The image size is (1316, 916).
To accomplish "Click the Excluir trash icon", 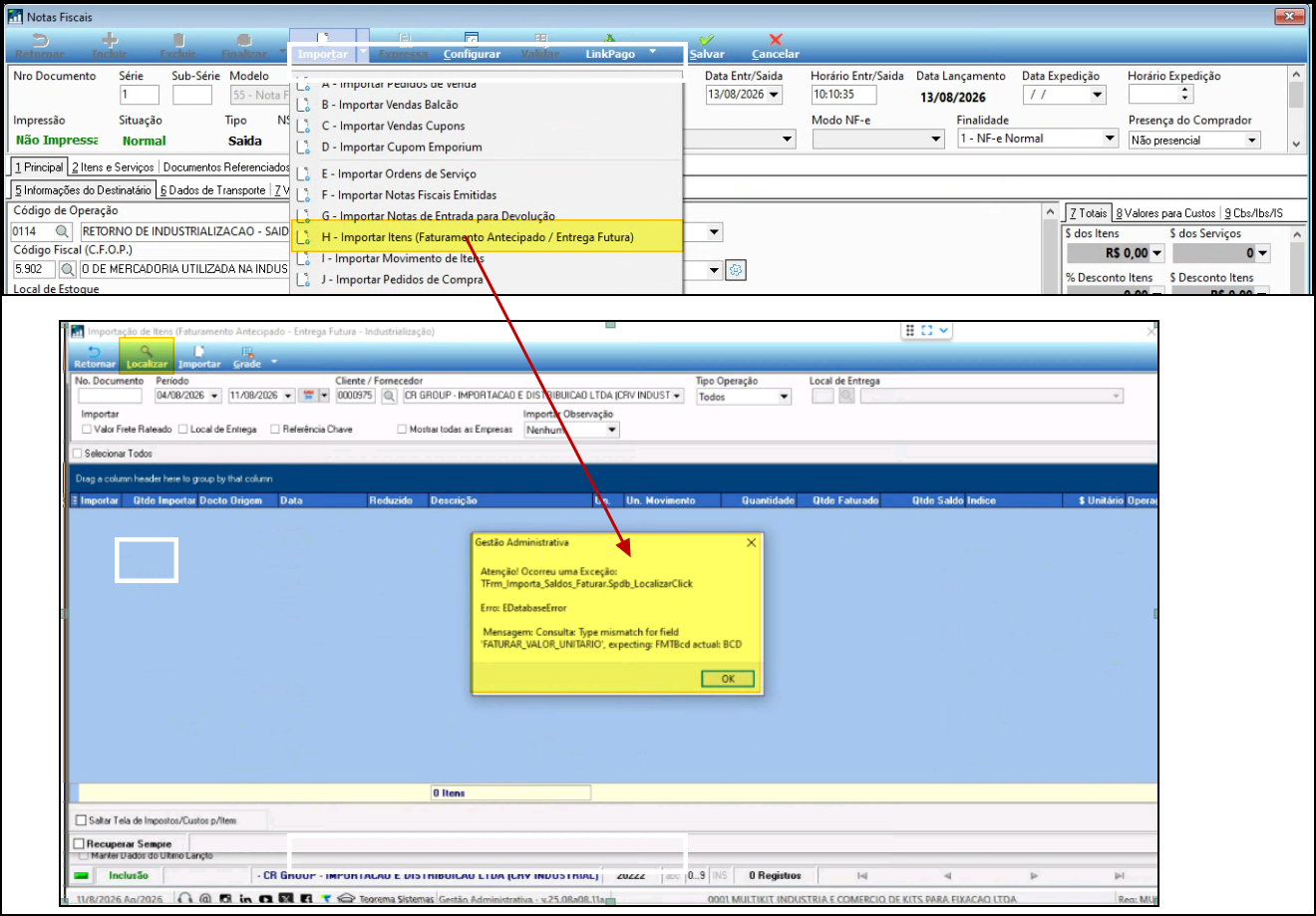I will (178, 41).
